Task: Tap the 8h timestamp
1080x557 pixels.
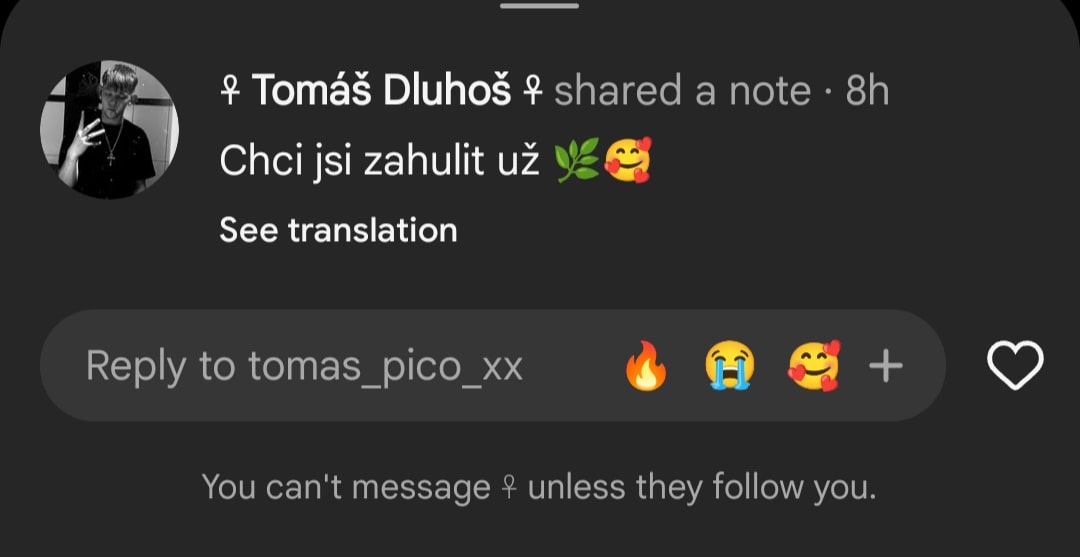Action: click(x=866, y=92)
